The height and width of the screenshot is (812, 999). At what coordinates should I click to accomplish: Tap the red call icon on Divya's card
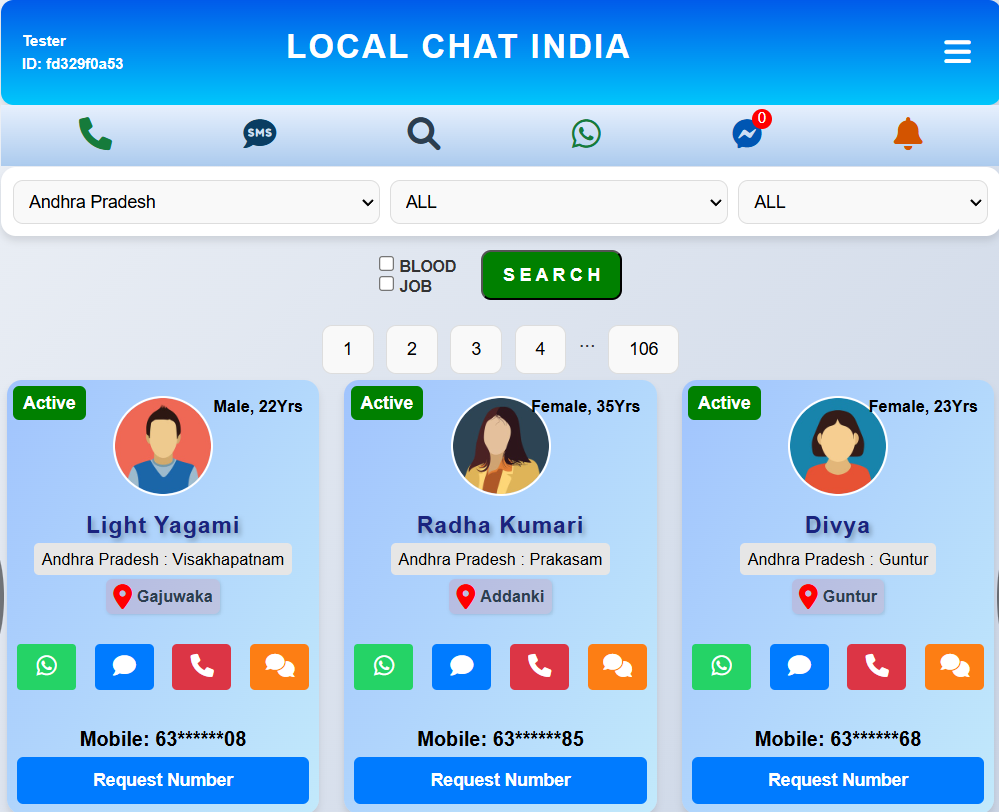pyautogui.click(x=876, y=667)
